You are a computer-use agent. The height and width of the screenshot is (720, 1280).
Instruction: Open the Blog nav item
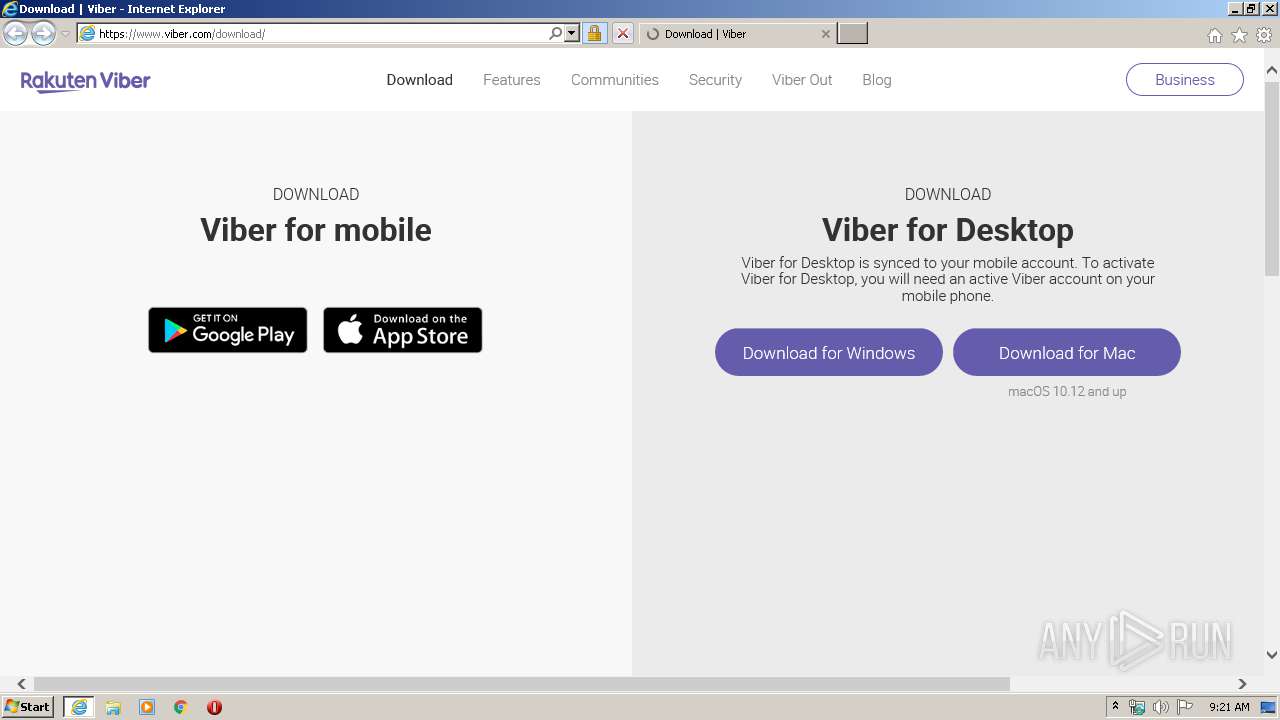pos(877,80)
